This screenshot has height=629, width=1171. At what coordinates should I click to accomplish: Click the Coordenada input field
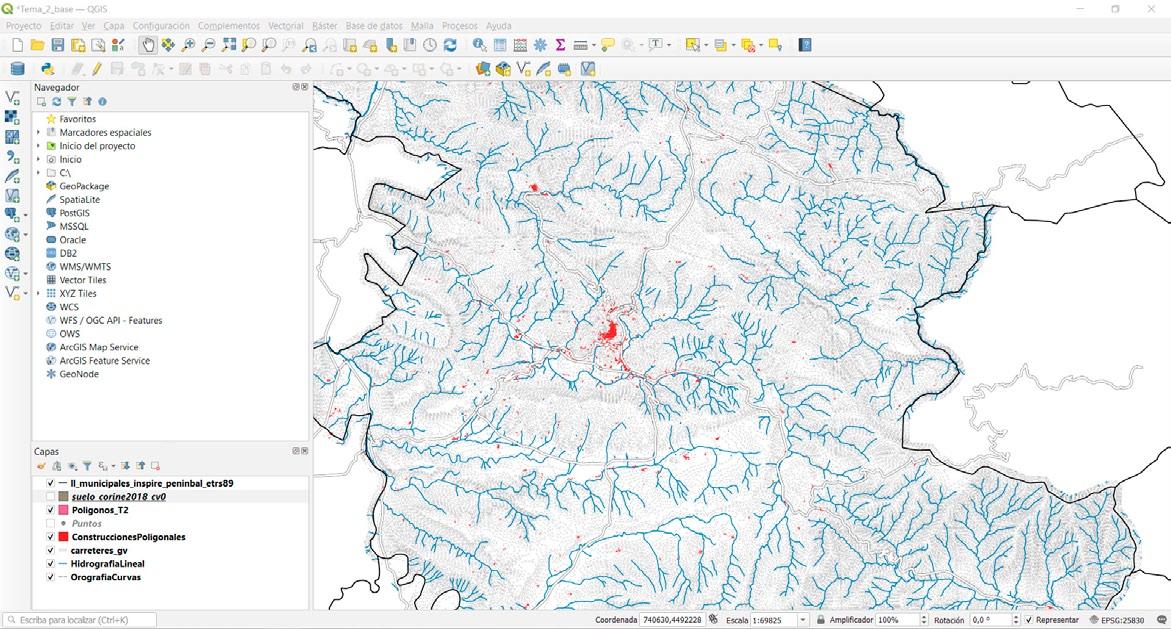(671, 620)
